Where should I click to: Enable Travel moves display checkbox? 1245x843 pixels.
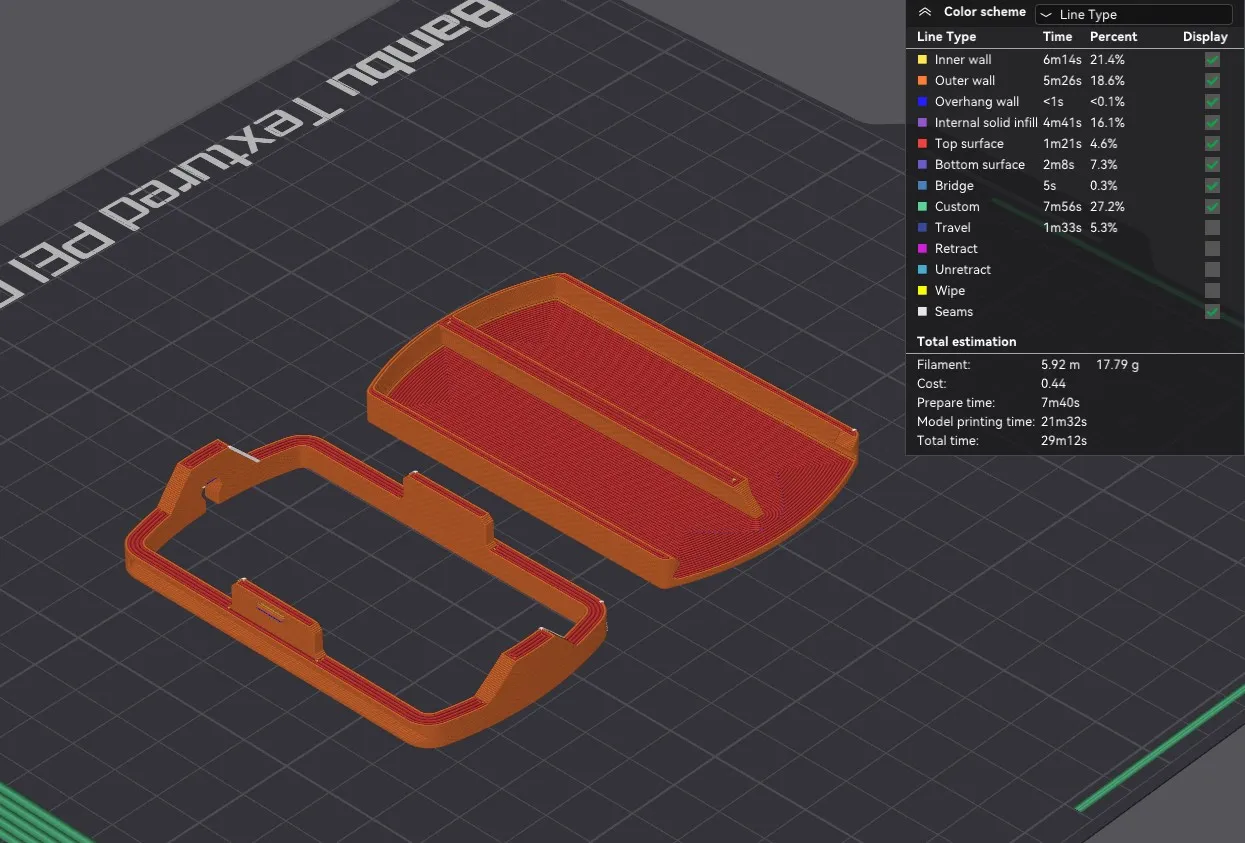pyautogui.click(x=1212, y=228)
